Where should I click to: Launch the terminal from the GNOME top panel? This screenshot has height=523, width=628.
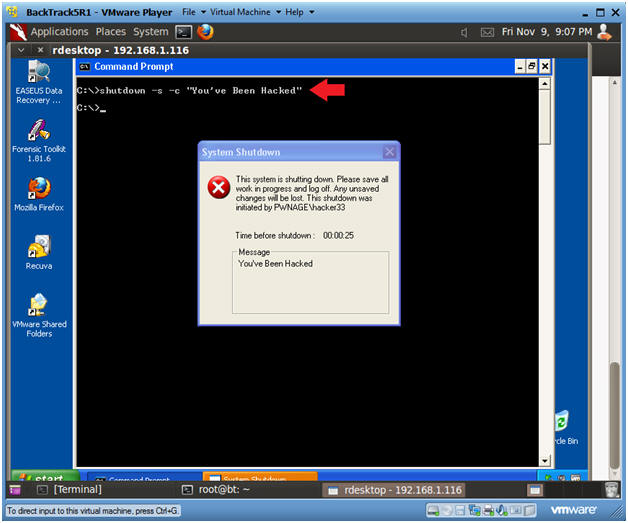(x=184, y=32)
